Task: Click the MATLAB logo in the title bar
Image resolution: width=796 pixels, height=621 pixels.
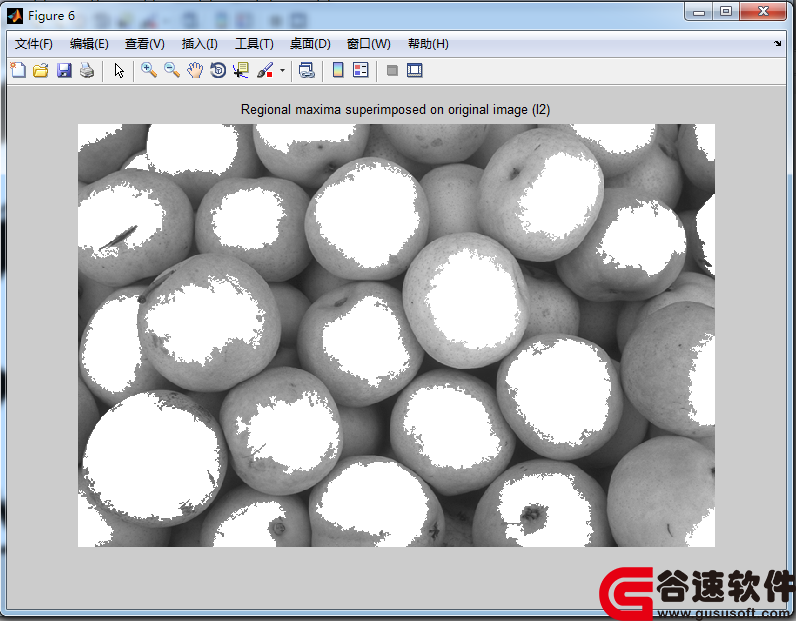Action: click(x=15, y=16)
